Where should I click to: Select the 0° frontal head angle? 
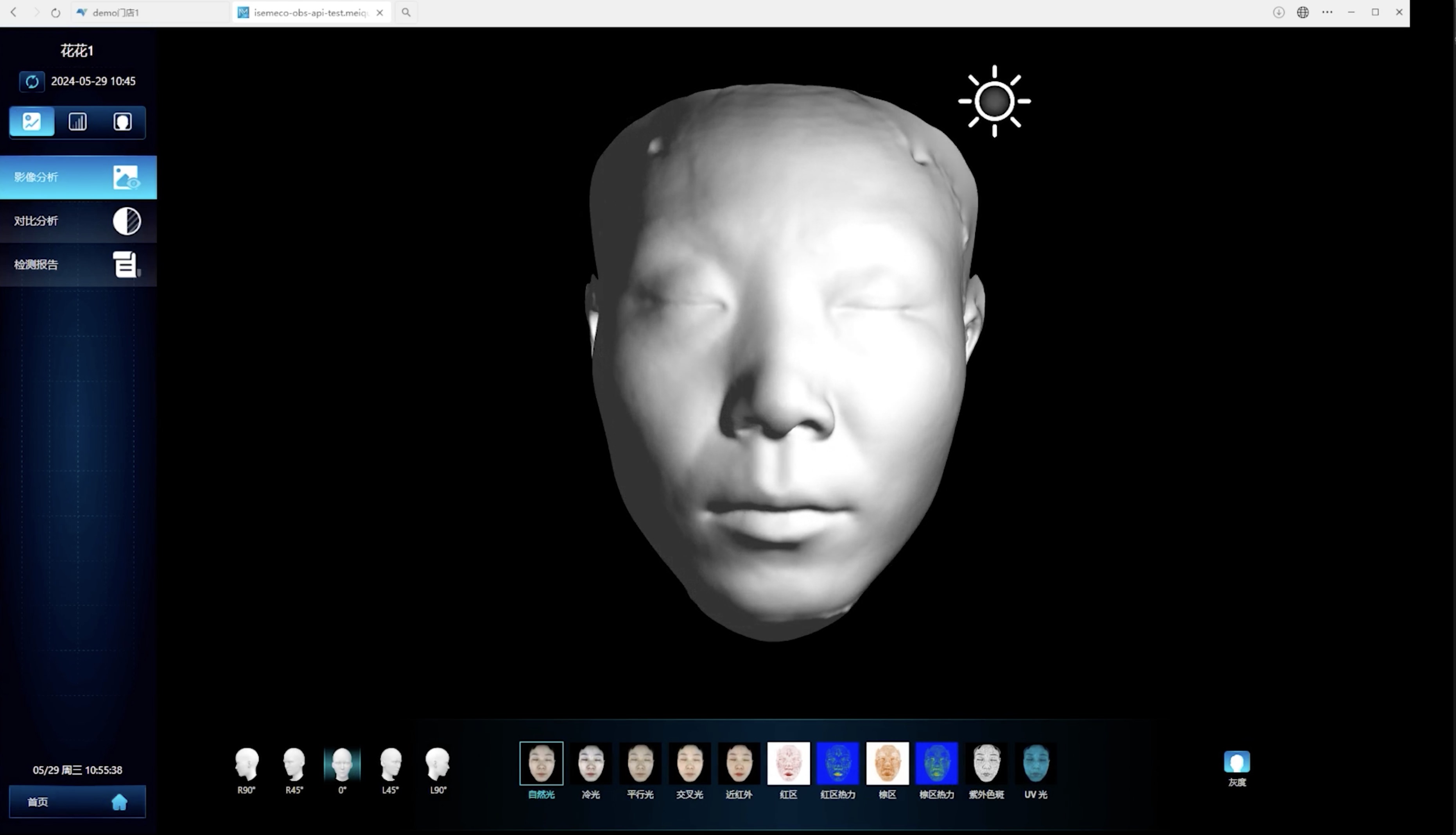(x=342, y=771)
